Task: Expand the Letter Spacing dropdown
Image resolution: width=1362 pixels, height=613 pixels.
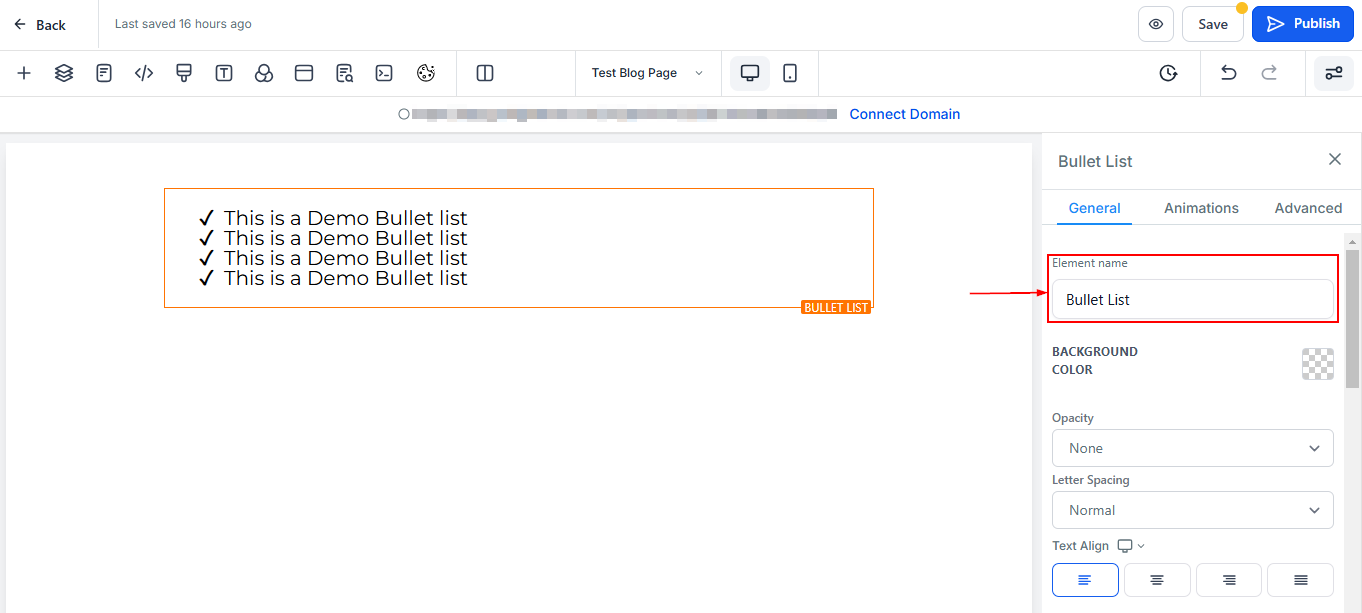Action: (1192, 510)
